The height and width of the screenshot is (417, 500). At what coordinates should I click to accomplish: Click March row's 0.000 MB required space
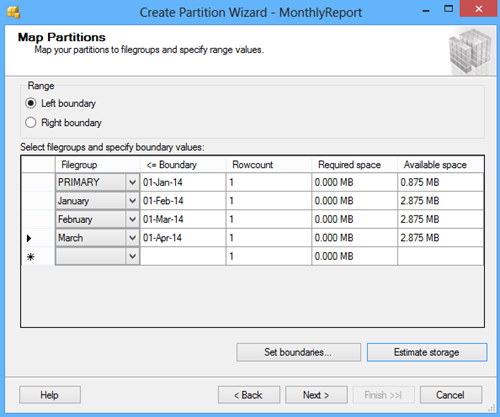click(x=354, y=238)
